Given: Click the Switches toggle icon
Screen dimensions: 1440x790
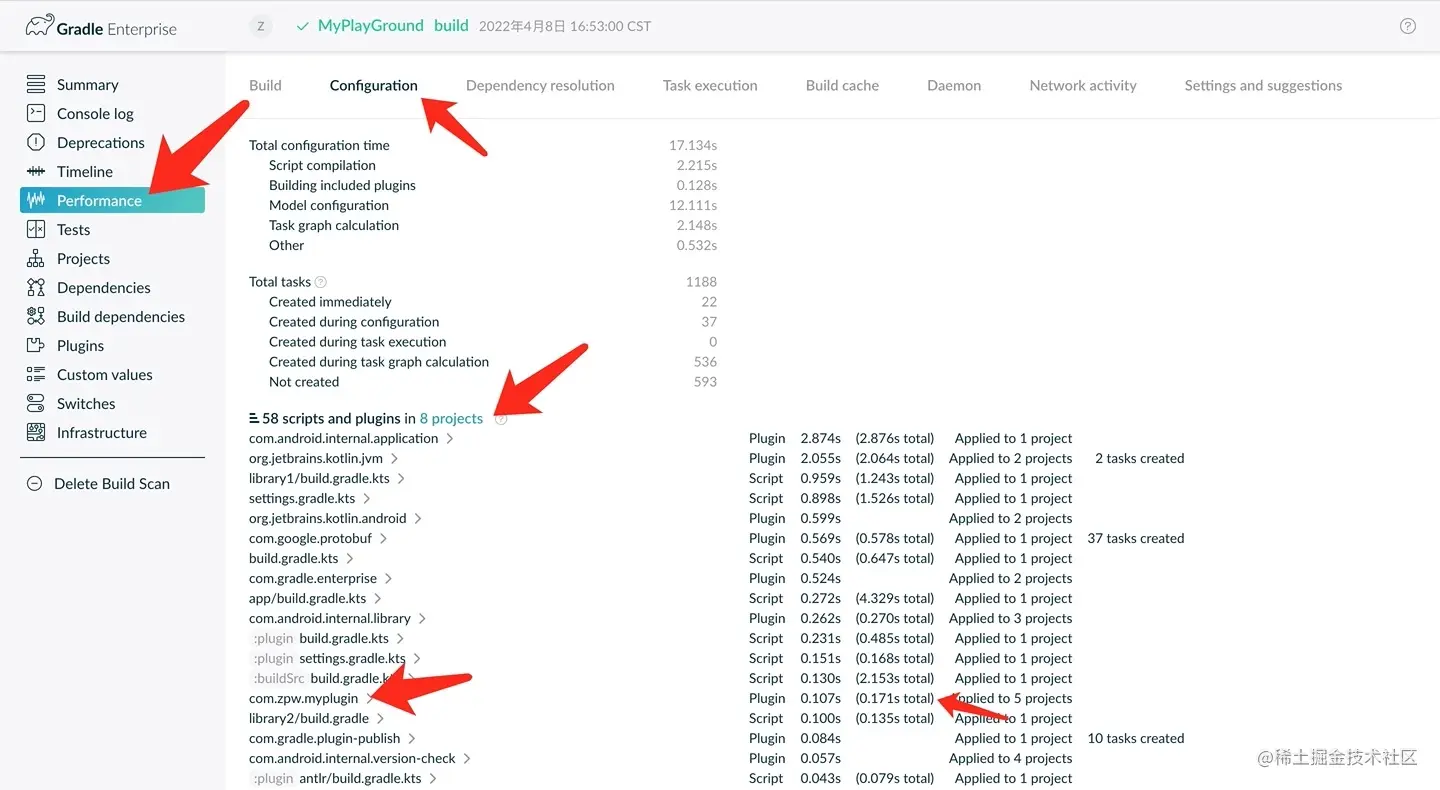Looking at the screenshot, I should [36, 403].
